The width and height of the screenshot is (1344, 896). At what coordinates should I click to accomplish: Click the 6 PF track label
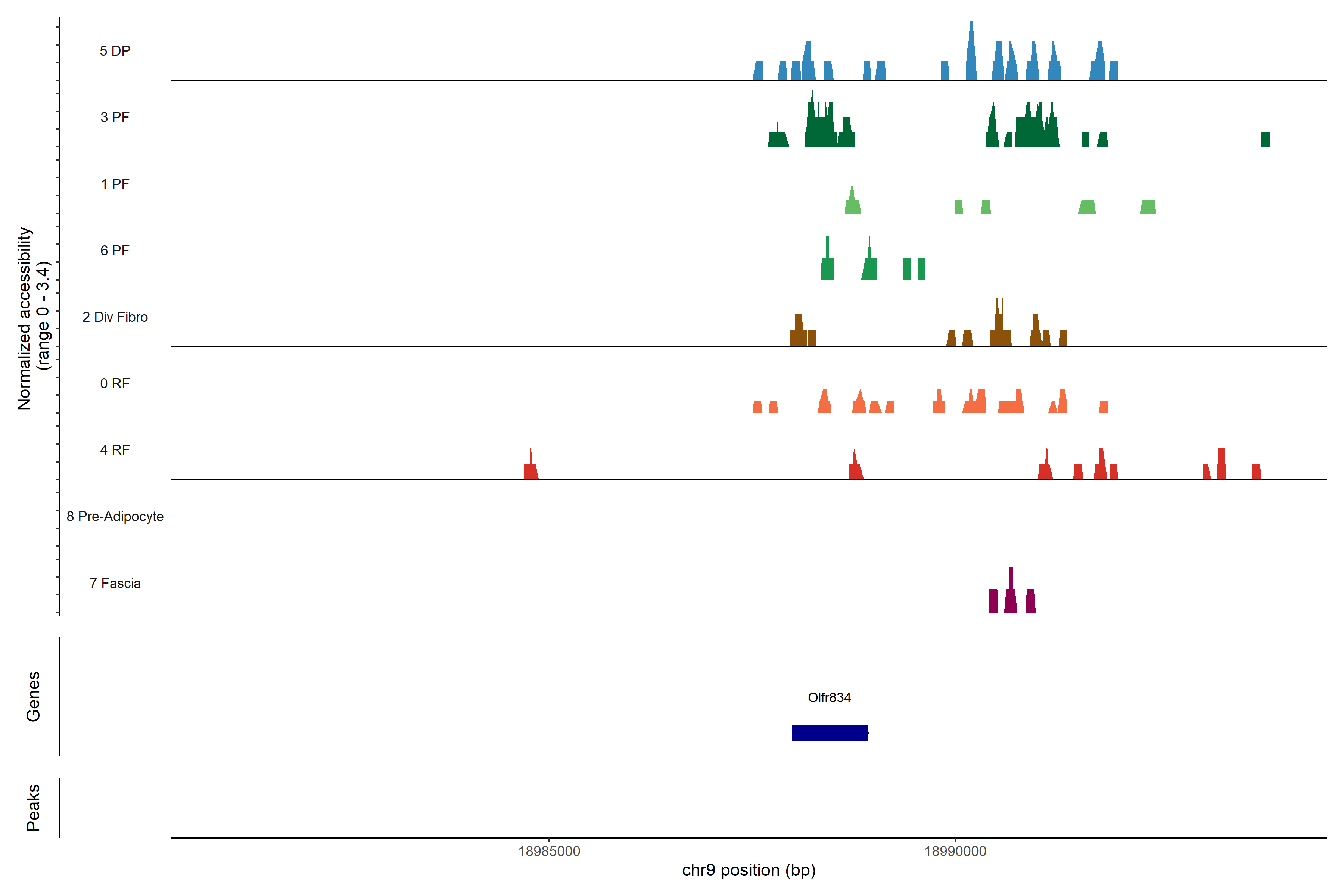pyautogui.click(x=115, y=250)
